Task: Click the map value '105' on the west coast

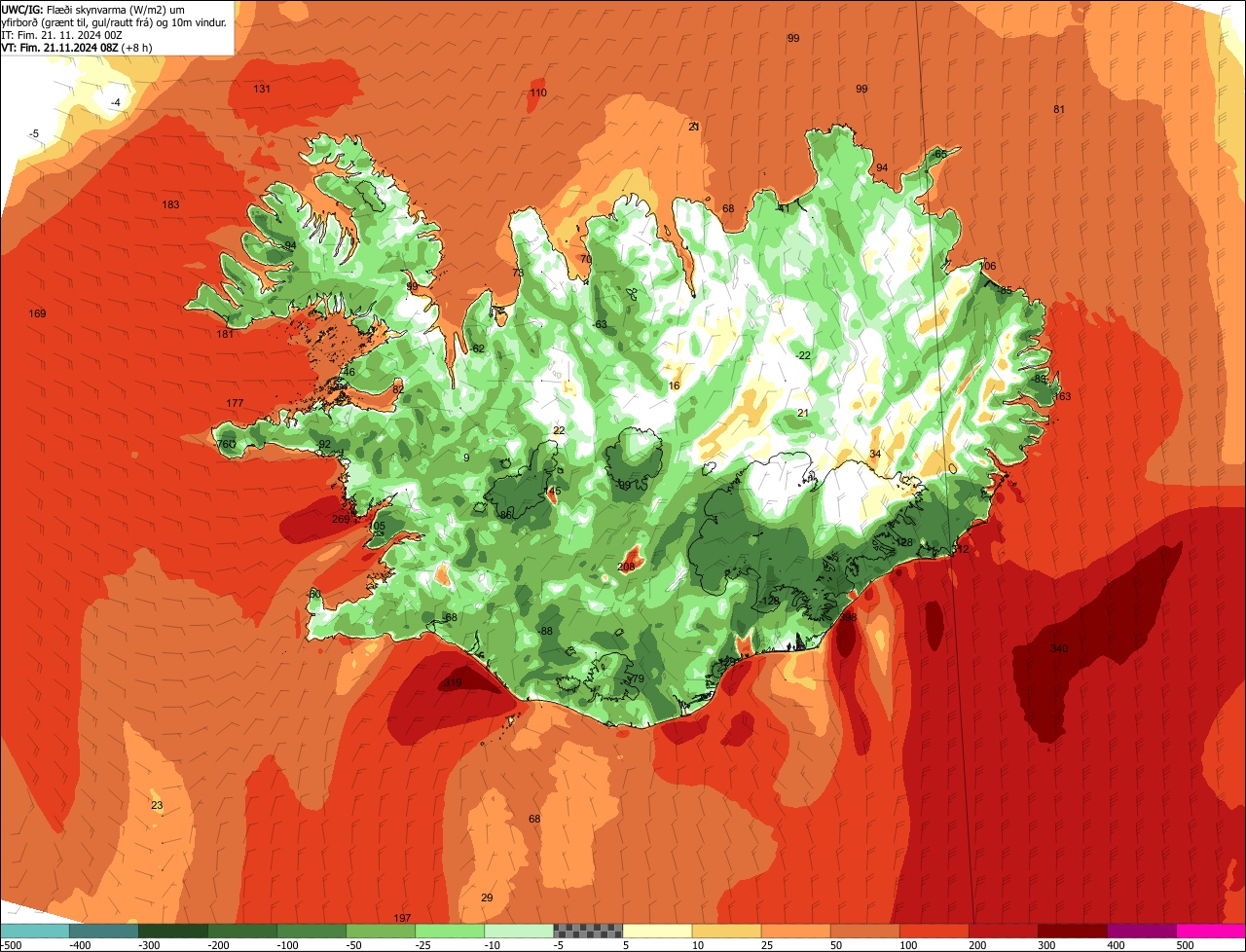Action: (377, 527)
